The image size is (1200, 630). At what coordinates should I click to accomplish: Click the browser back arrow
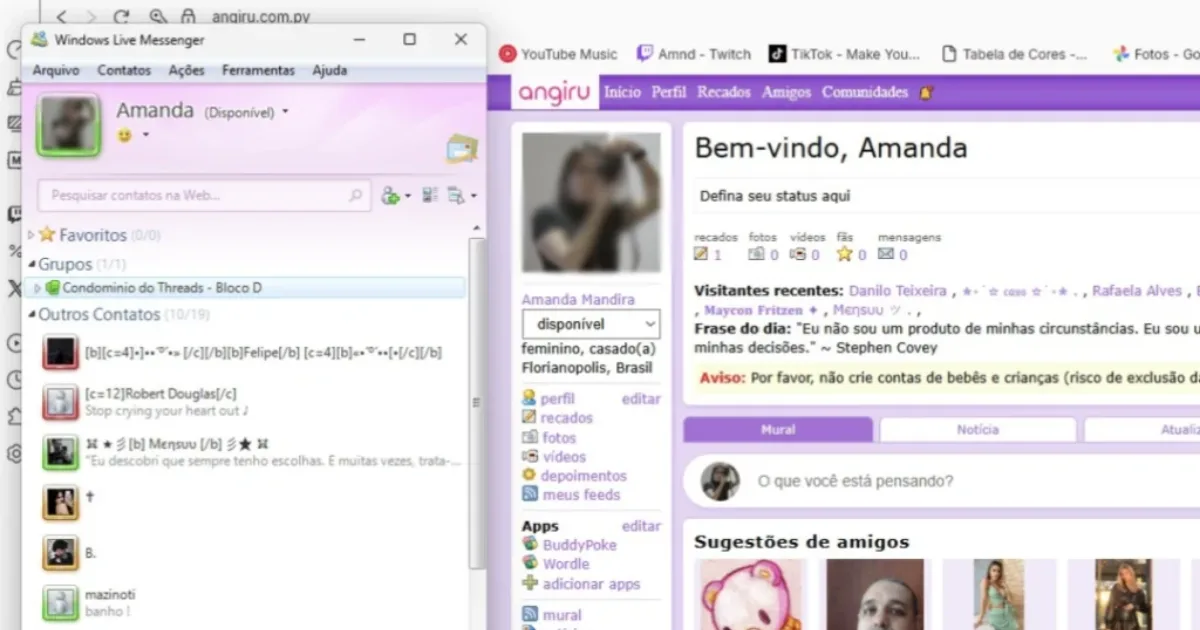[x=61, y=16]
